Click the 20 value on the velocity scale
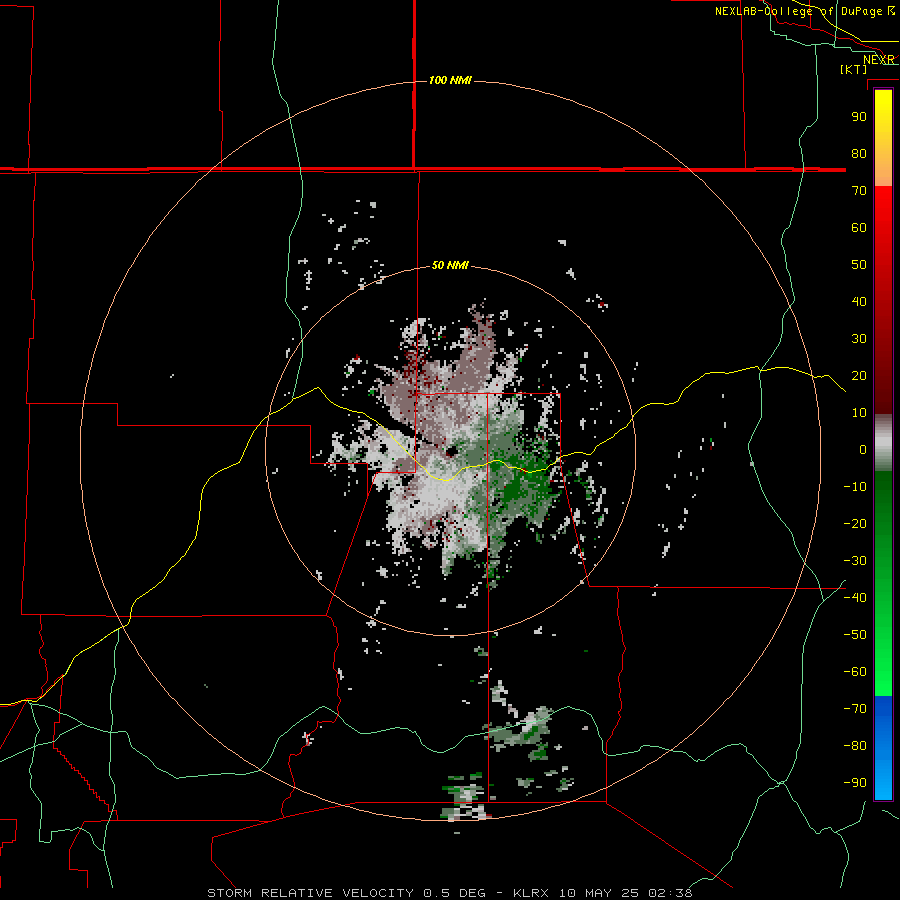 [859, 376]
